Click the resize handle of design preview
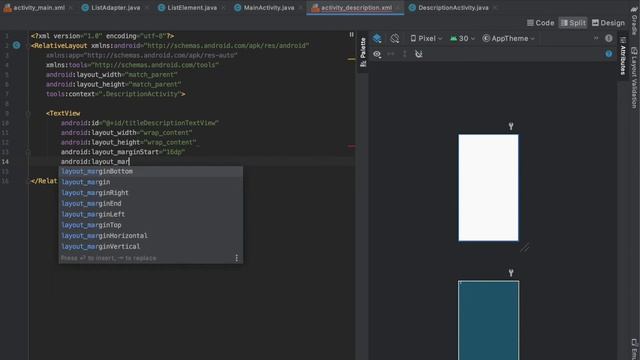This screenshot has width=640, height=360. [x=525, y=247]
